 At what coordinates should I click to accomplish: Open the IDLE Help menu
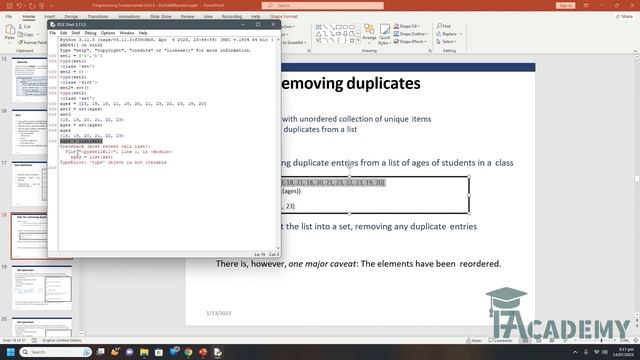(x=143, y=33)
